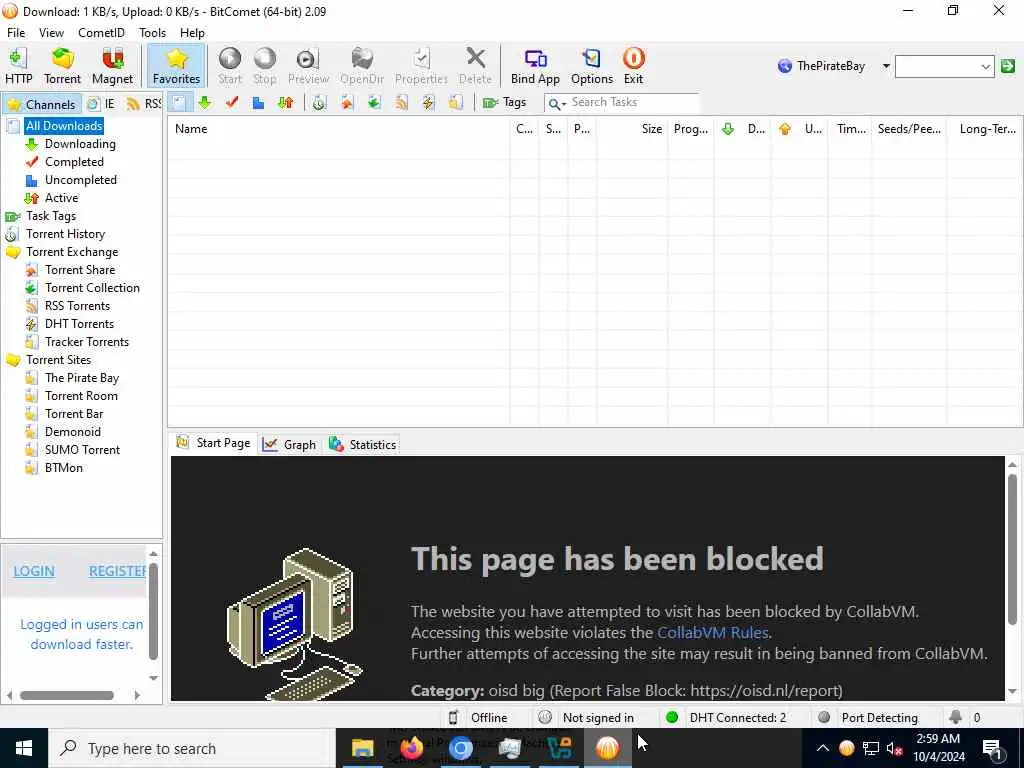The width and height of the screenshot is (1024, 768).
Task: Open the Torrent toolbar button
Action: coord(62,65)
